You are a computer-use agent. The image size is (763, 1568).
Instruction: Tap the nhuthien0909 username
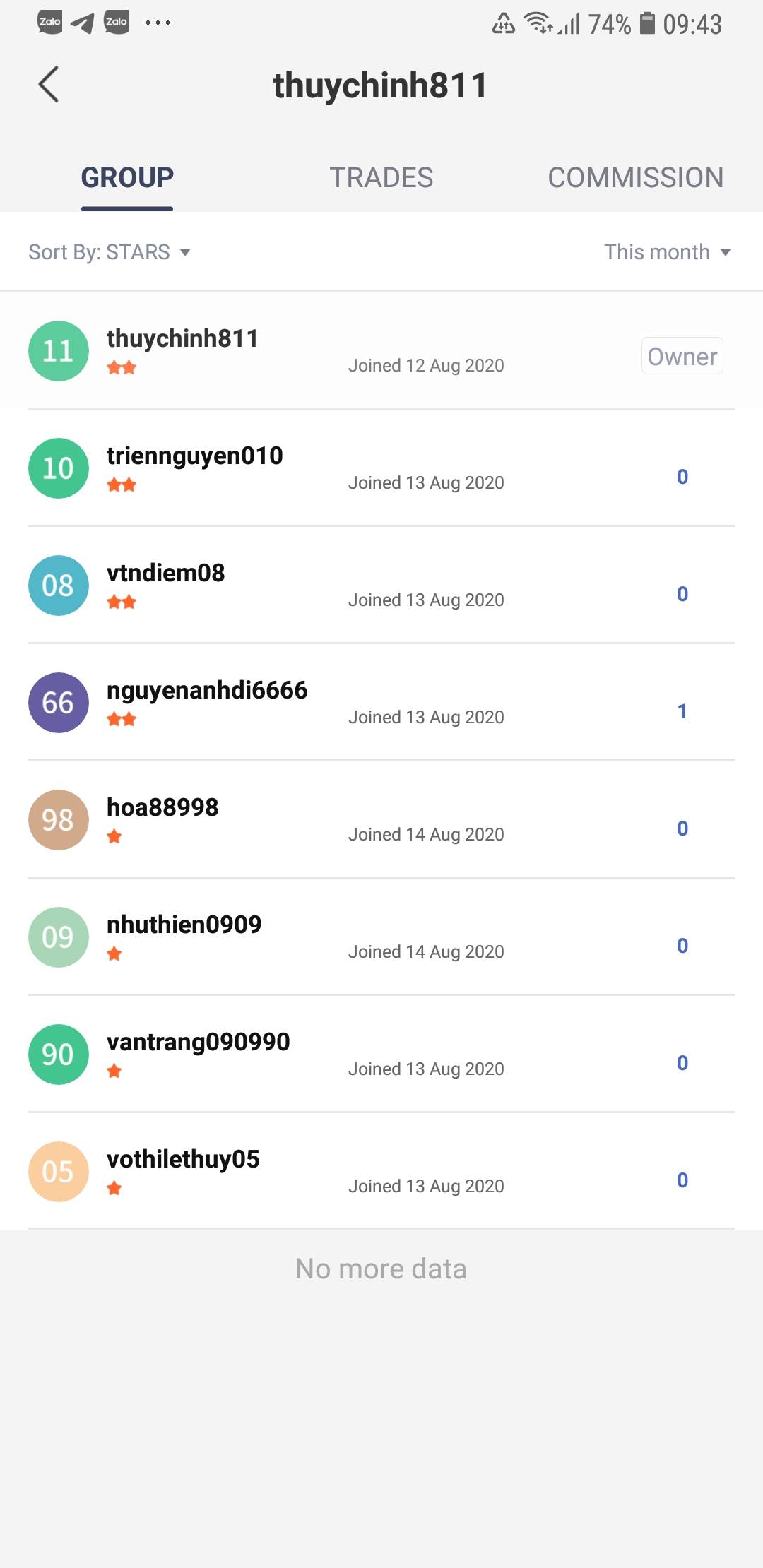point(184,925)
